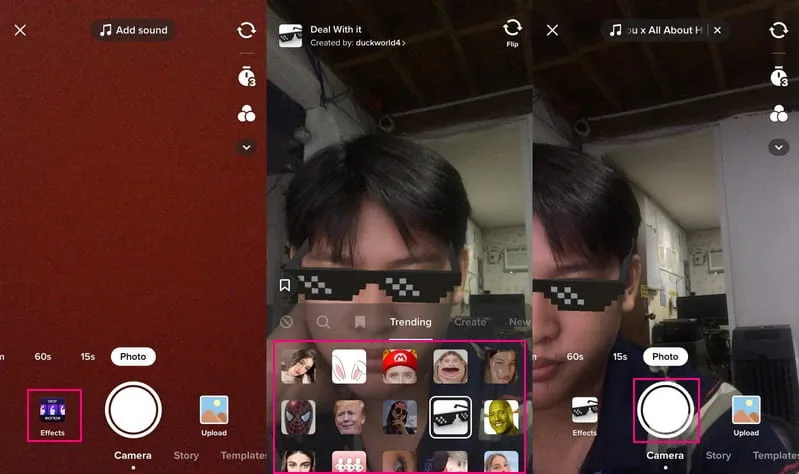Screen dimensions: 799x474
Task: Open the highlighted Effects icon on red screen
Action: [x=53, y=414]
